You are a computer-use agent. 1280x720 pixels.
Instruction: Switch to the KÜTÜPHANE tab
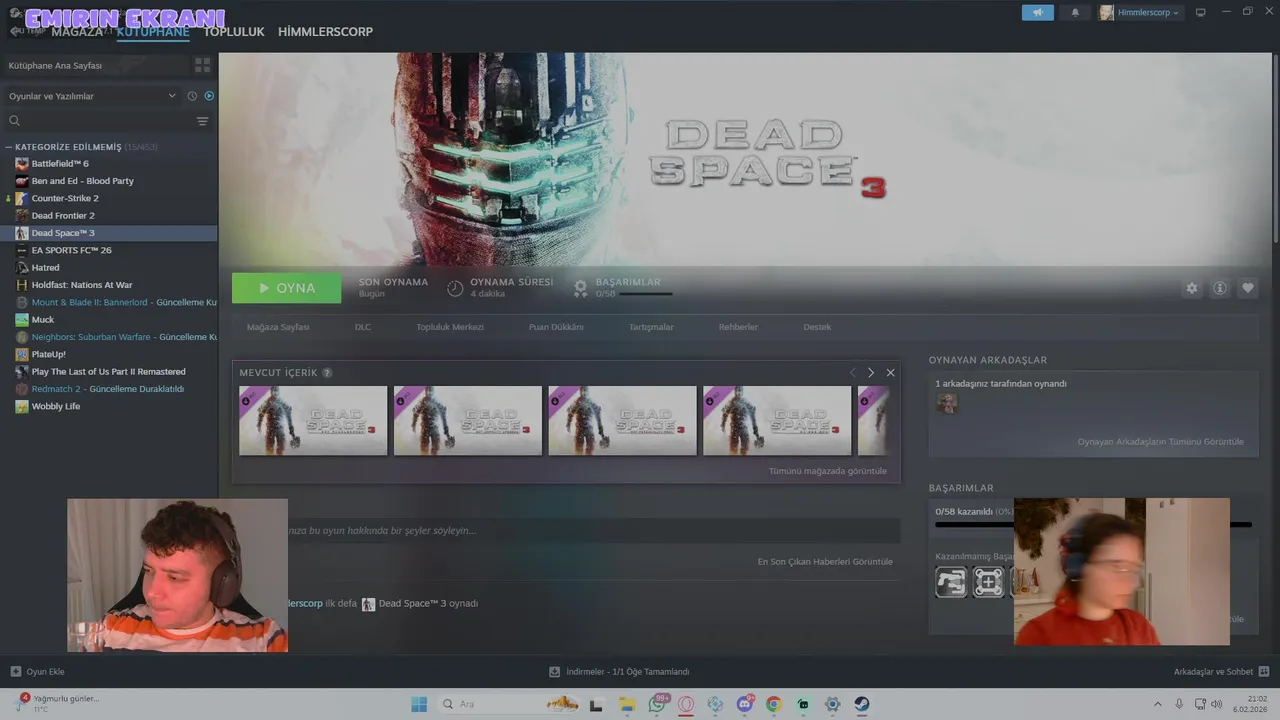pyautogui.click(x=153, y=32)
